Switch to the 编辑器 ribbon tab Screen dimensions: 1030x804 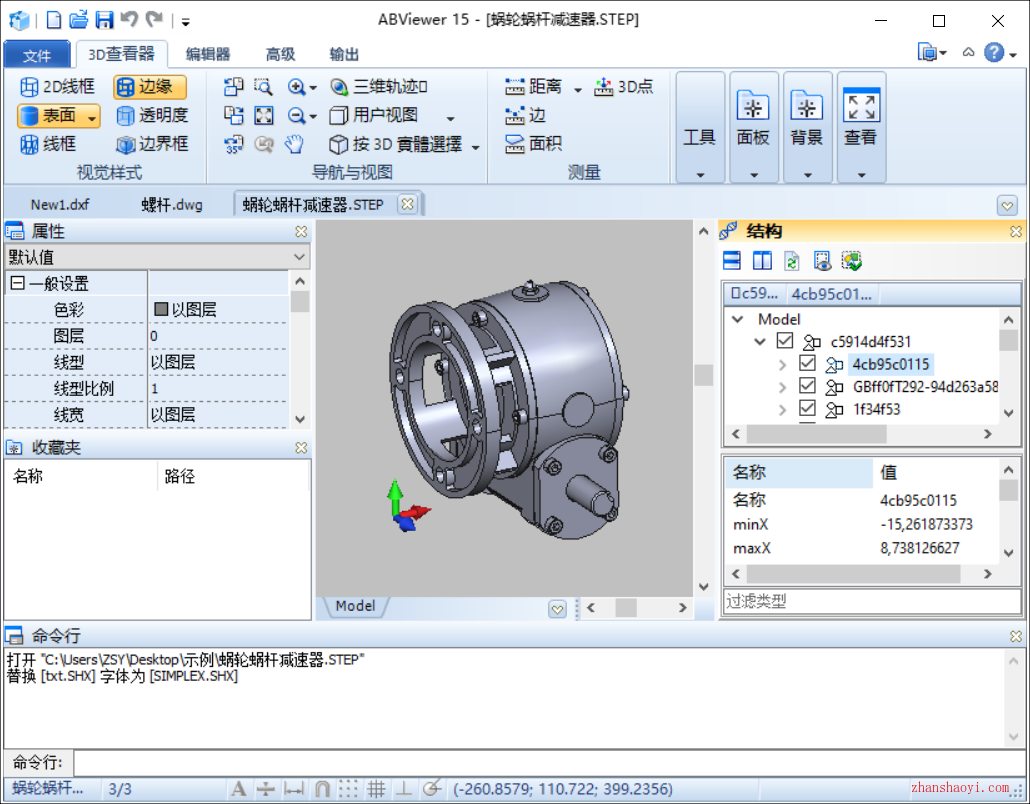pyautogui.click(x=208, y=55)
